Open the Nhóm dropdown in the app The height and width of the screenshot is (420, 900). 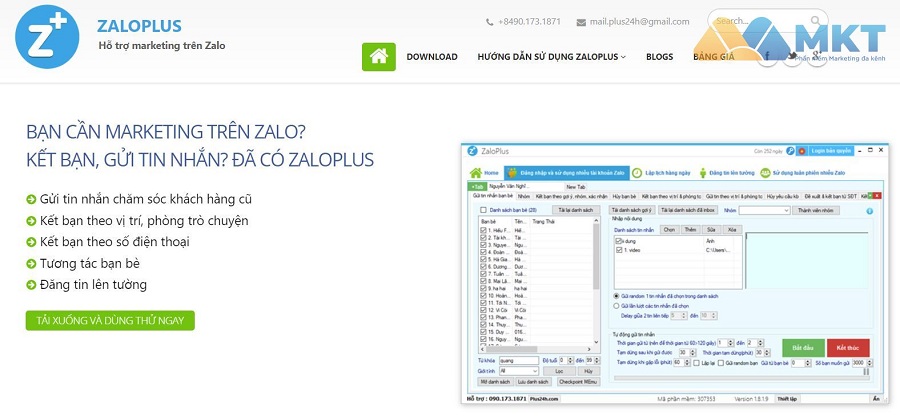765,211
